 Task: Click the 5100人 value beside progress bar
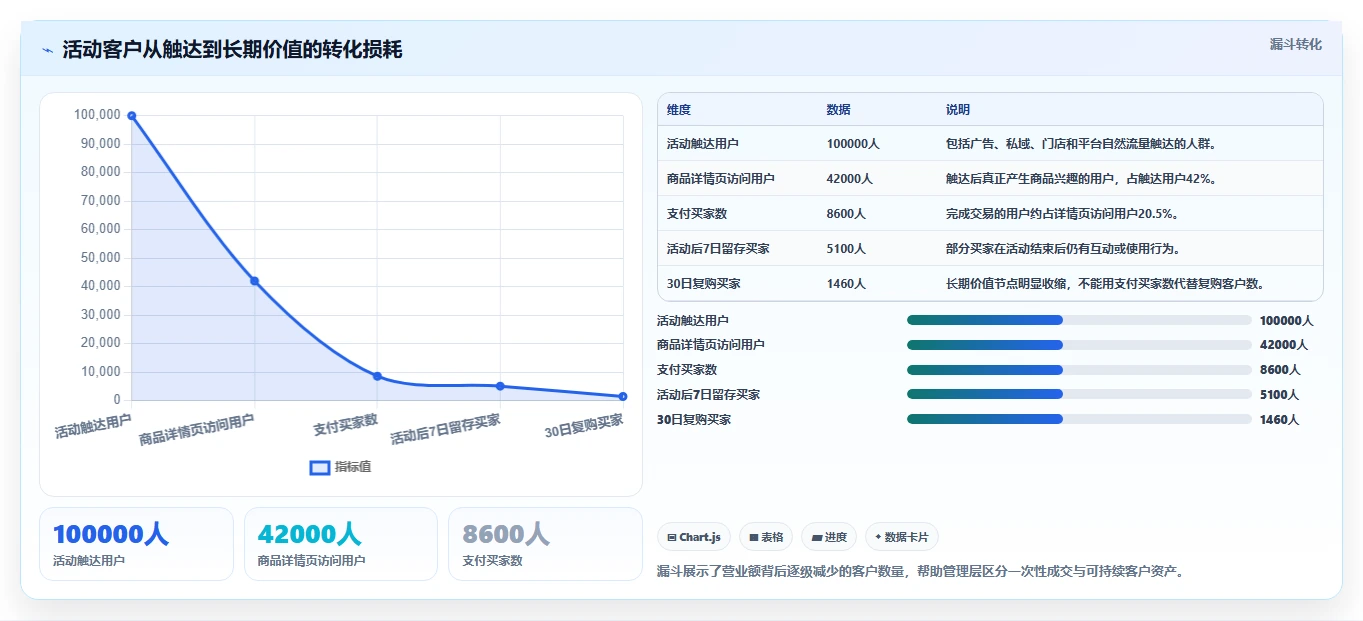(x=1280, y=395)
